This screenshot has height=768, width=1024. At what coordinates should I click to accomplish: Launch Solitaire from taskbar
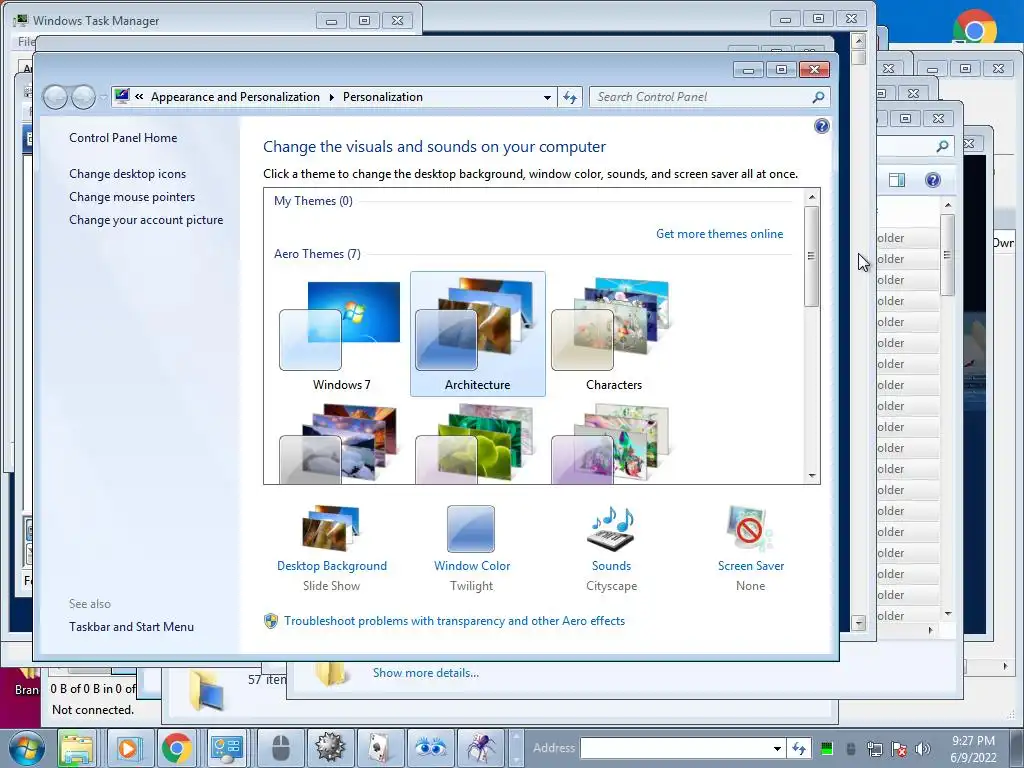380,748
